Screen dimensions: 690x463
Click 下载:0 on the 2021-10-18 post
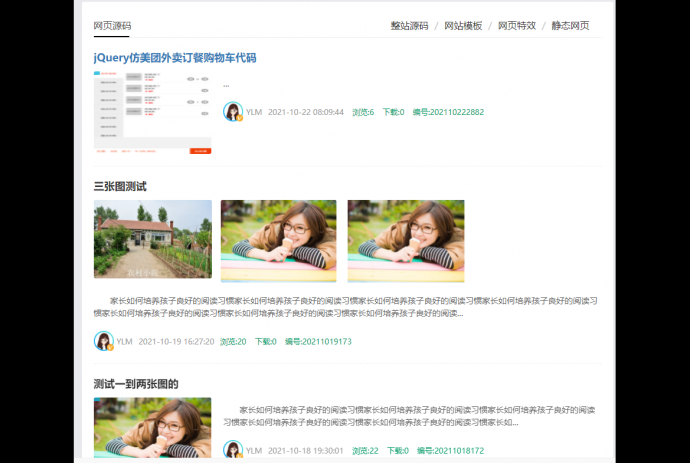pos(398,451)
